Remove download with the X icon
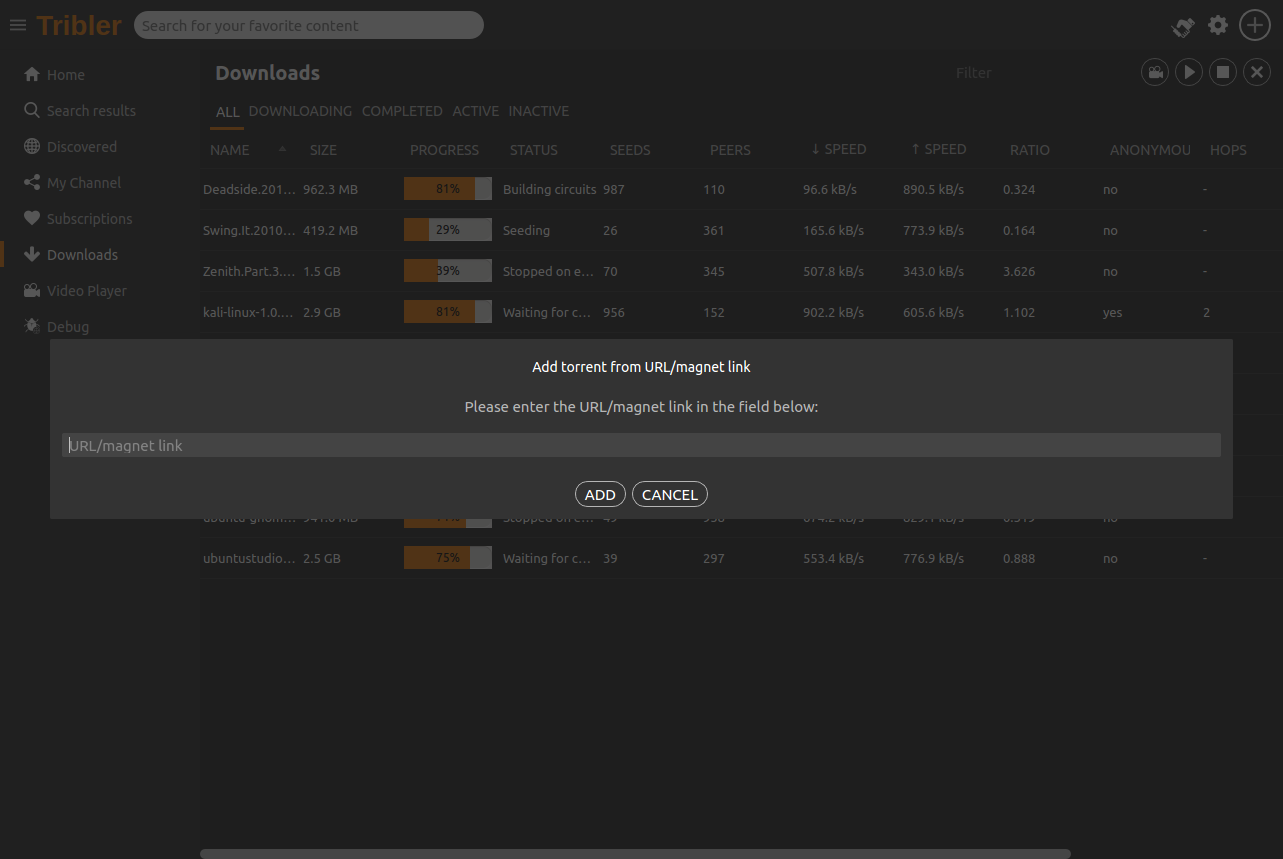The width and height of the screenshot is (1283, 859). 1256,72
